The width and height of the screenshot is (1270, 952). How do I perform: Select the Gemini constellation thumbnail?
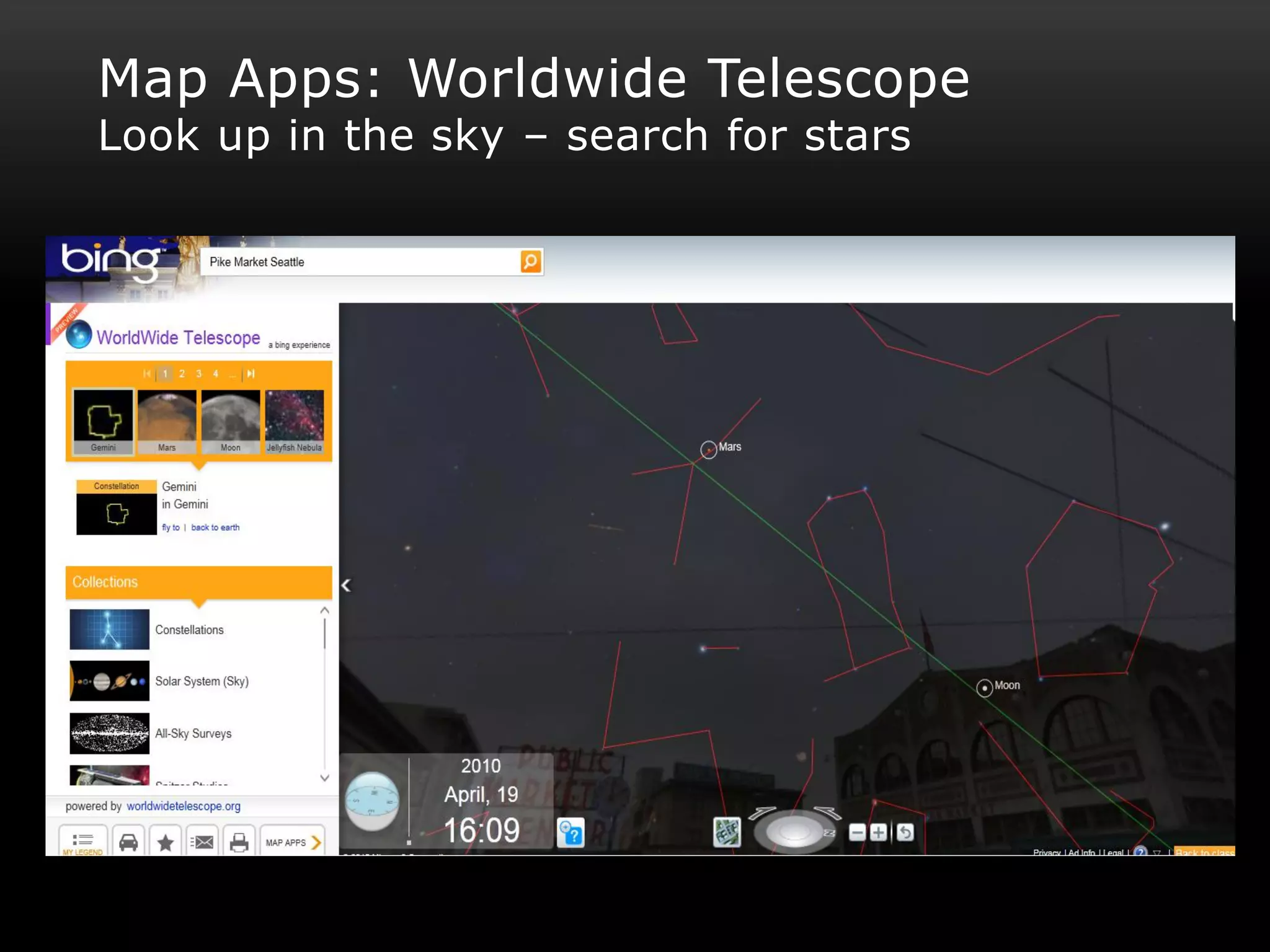point(103,421)
